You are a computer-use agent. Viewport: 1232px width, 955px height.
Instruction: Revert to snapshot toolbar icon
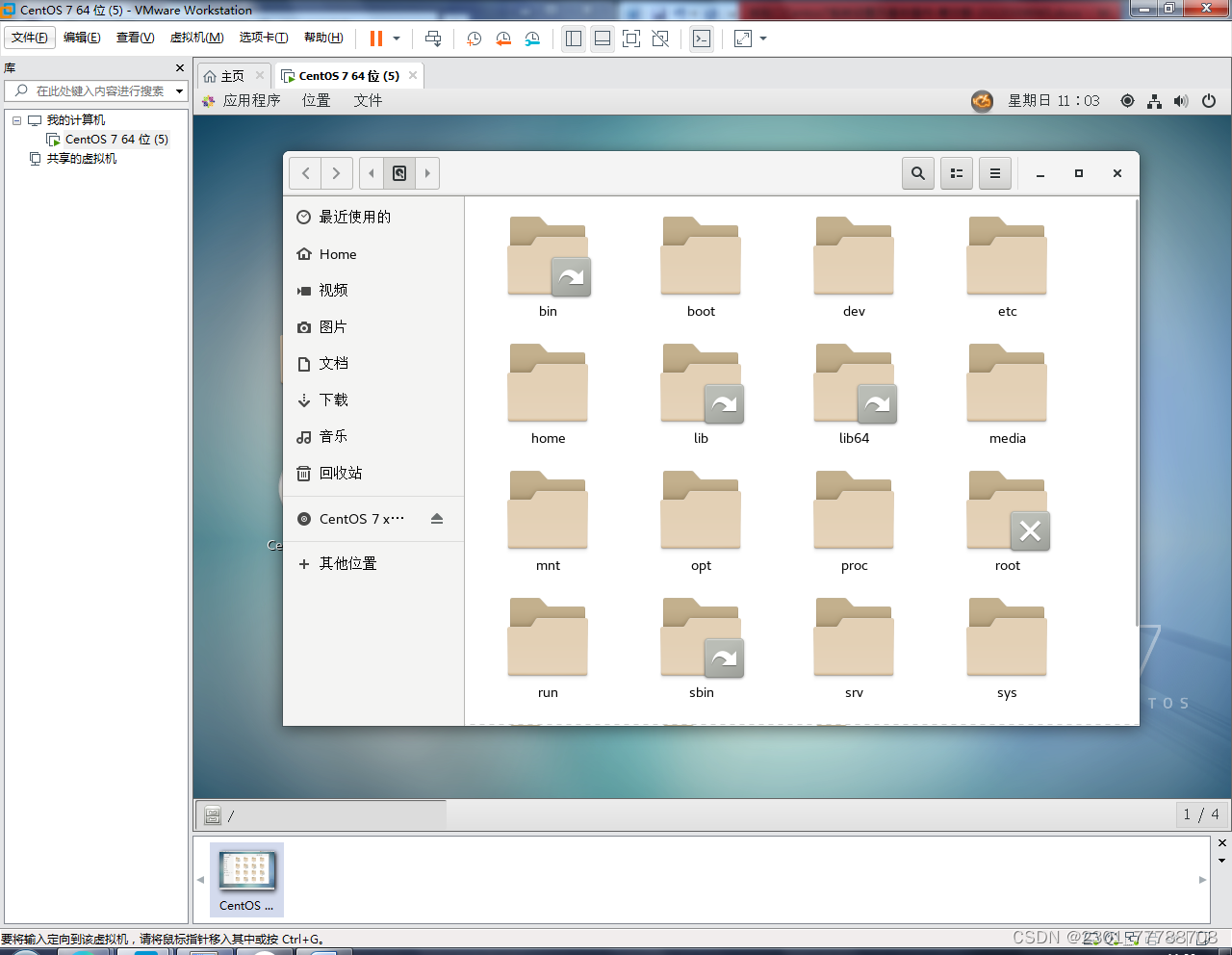[503, 39]
